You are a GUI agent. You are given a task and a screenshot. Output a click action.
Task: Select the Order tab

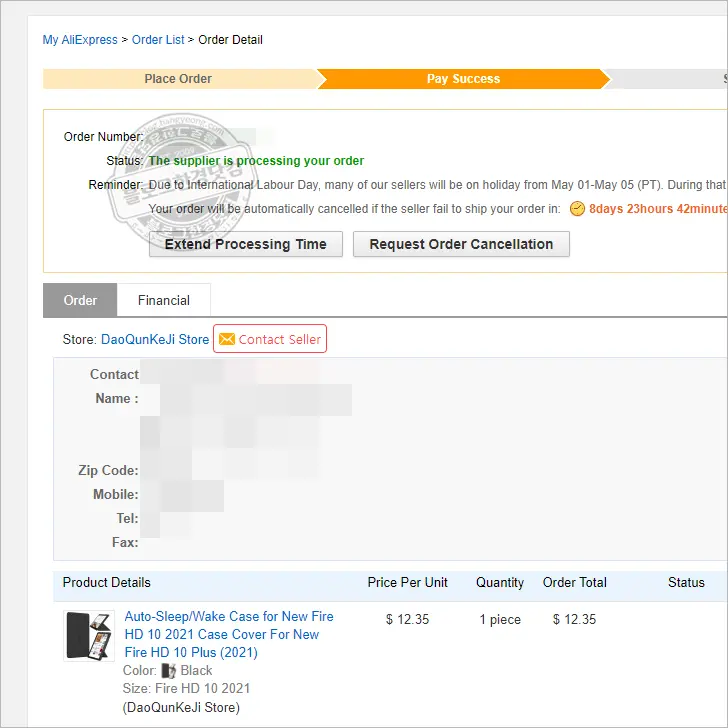tap(80, 300)
